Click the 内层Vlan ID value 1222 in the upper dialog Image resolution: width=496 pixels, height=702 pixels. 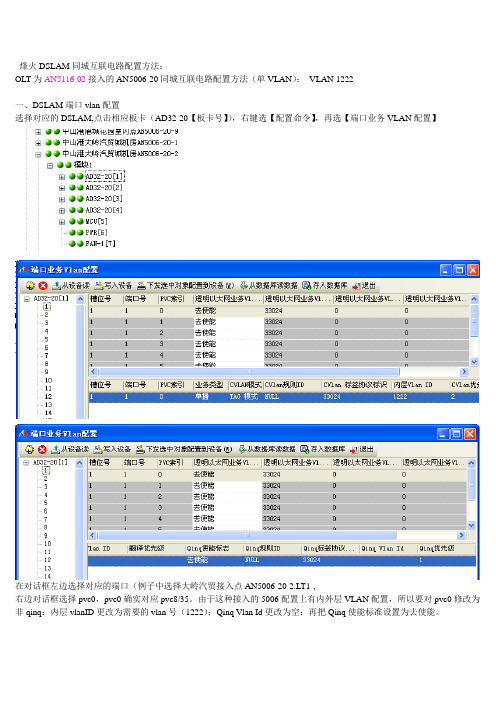[x=400, y=397]
